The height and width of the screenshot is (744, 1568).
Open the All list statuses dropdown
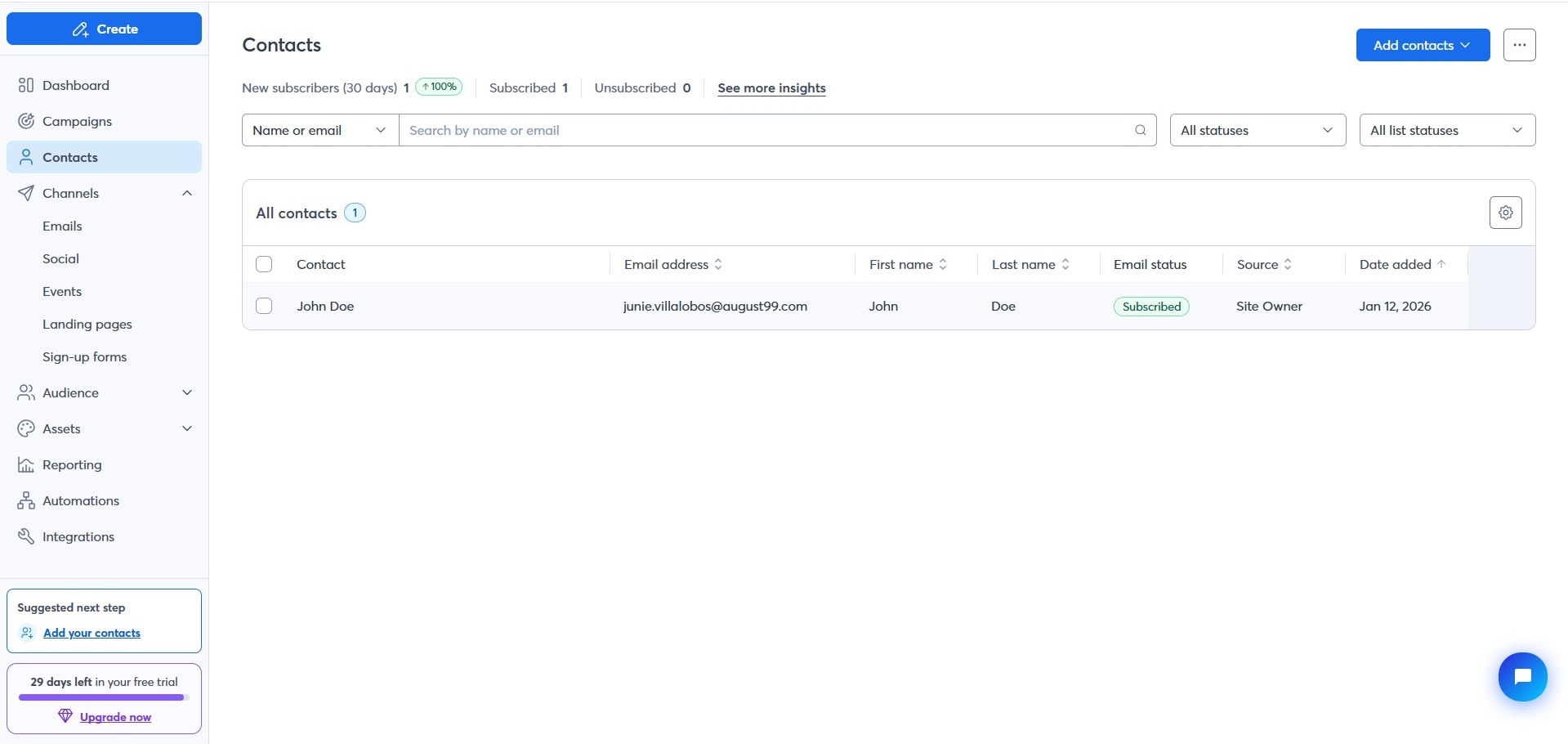(x=1446, y=131)
